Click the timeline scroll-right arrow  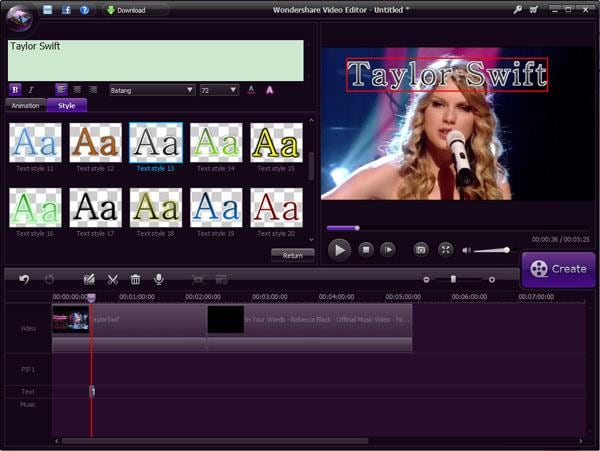point(581,441)
